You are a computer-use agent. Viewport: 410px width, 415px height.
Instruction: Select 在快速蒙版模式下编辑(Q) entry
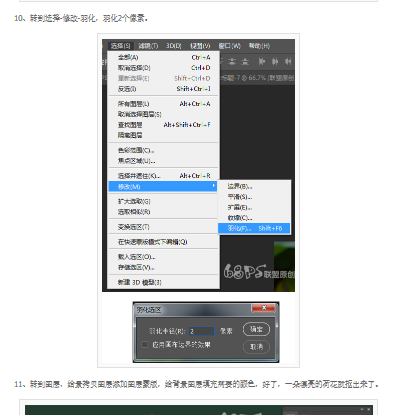[x=164, y=242]
